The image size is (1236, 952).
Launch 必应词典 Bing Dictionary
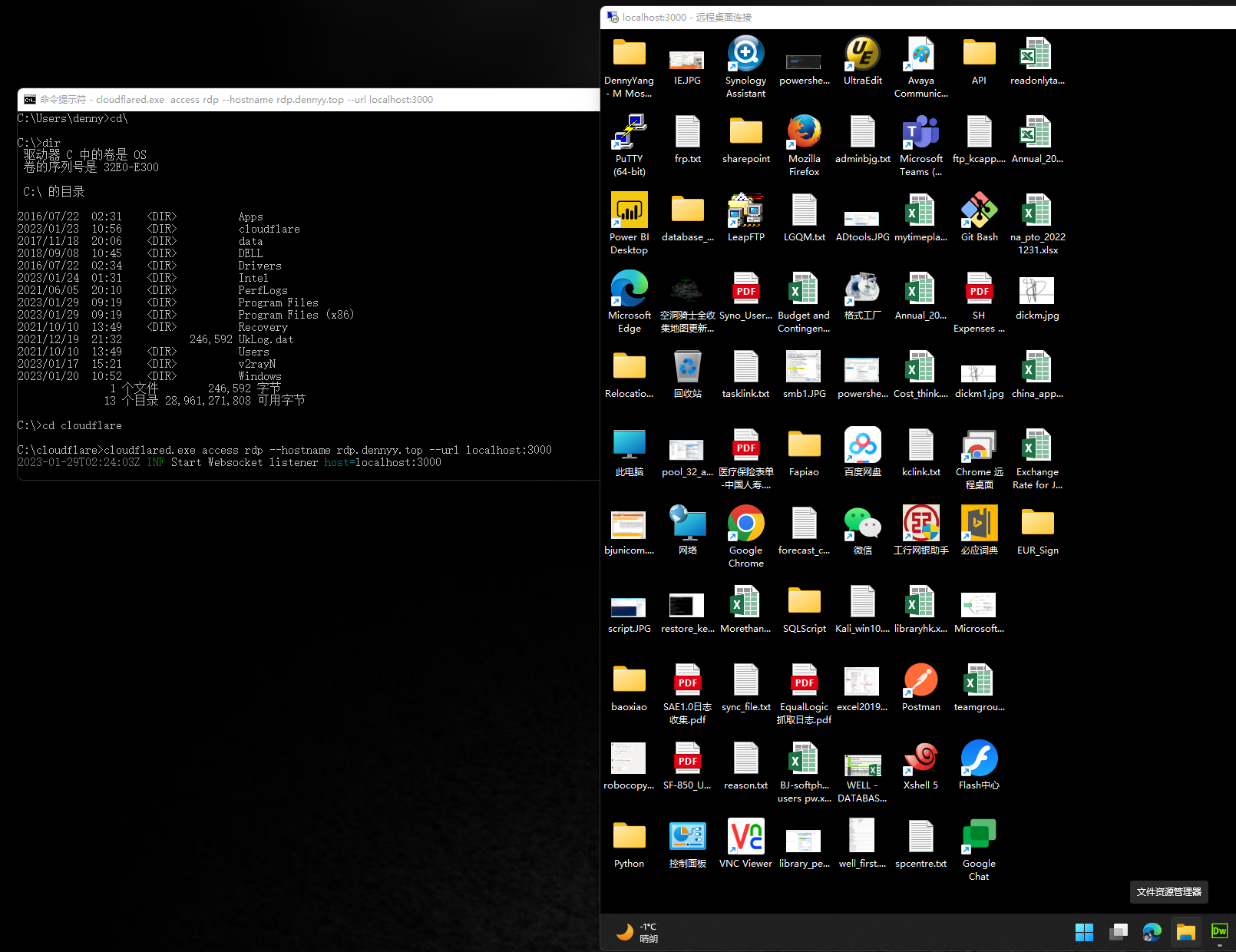coord(979,531)
